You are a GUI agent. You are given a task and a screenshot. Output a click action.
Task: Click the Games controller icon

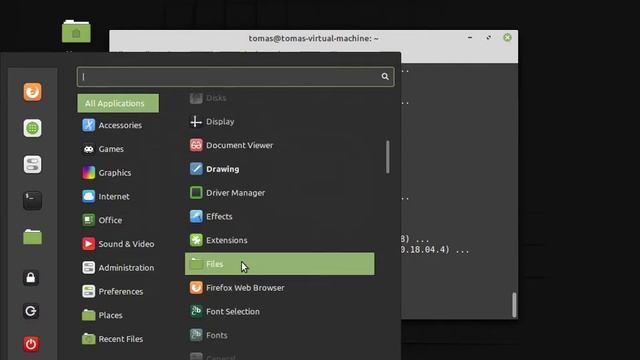[88, 149]
